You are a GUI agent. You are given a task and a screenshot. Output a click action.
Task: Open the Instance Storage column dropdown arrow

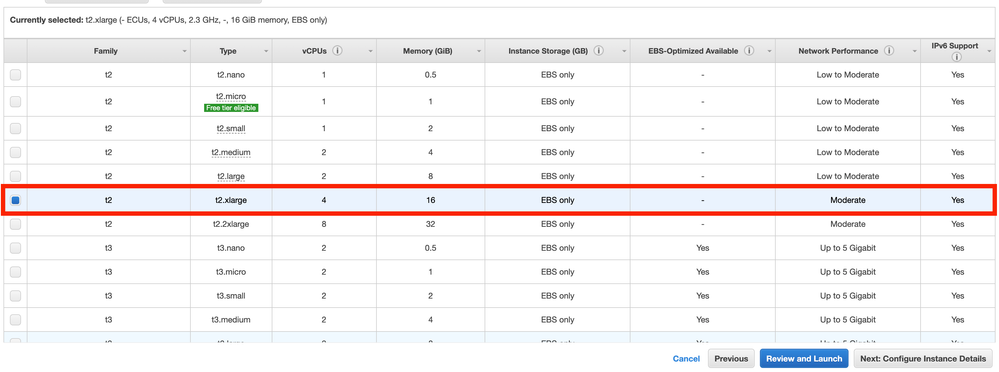624,51
